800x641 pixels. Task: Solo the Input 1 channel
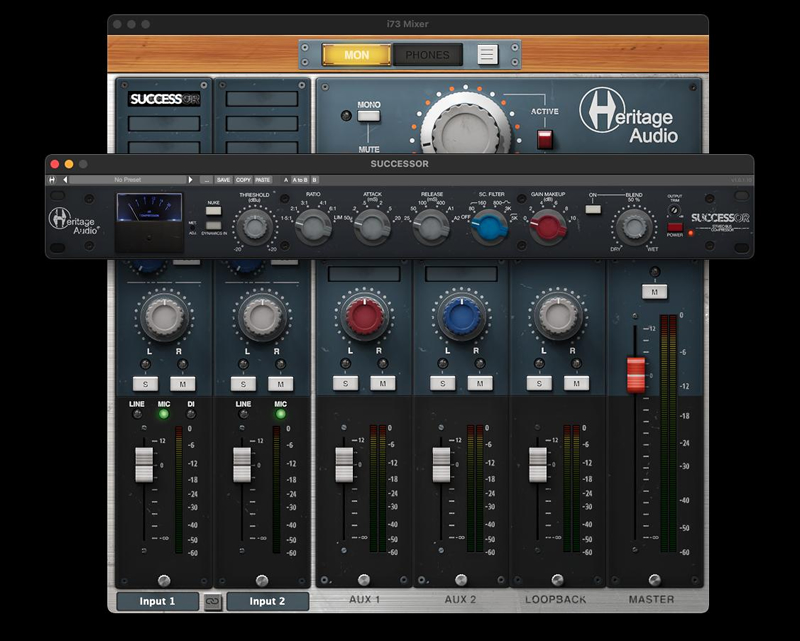[145, 384]
